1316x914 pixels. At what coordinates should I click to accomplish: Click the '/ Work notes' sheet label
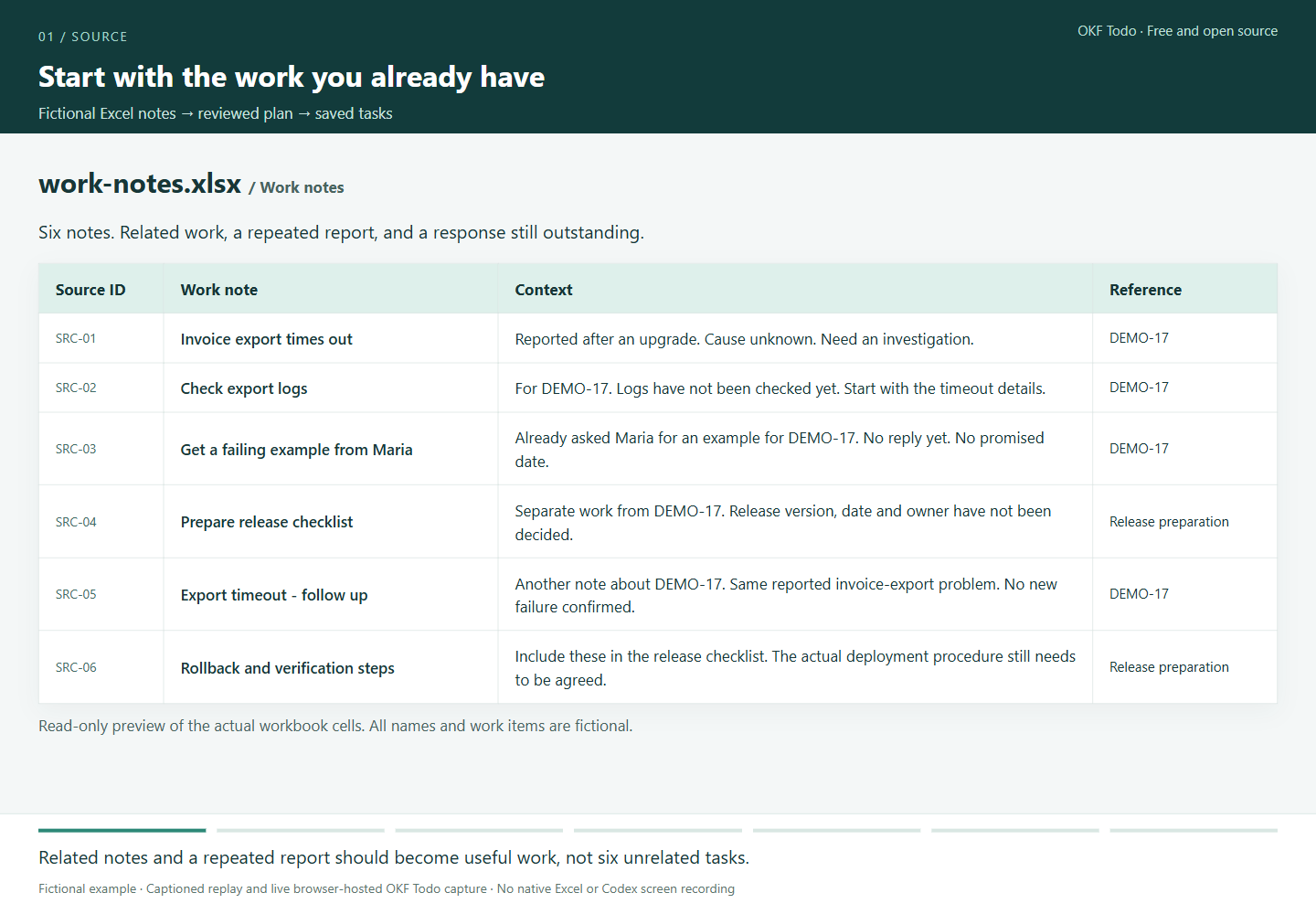click(x=296, y=187)
